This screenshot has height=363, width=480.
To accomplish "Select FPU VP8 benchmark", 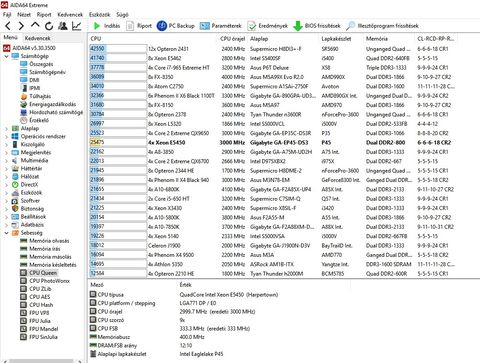I will pos(35,313).
